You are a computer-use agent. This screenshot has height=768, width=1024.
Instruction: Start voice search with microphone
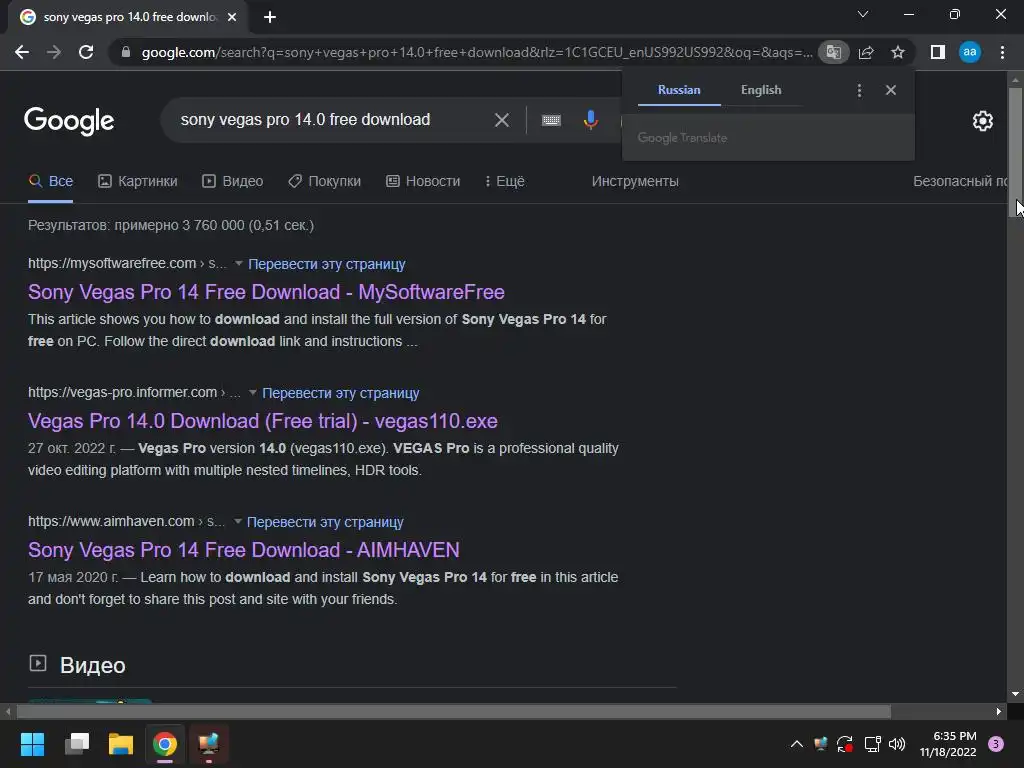pyautogui.click(x=590, y=120)
